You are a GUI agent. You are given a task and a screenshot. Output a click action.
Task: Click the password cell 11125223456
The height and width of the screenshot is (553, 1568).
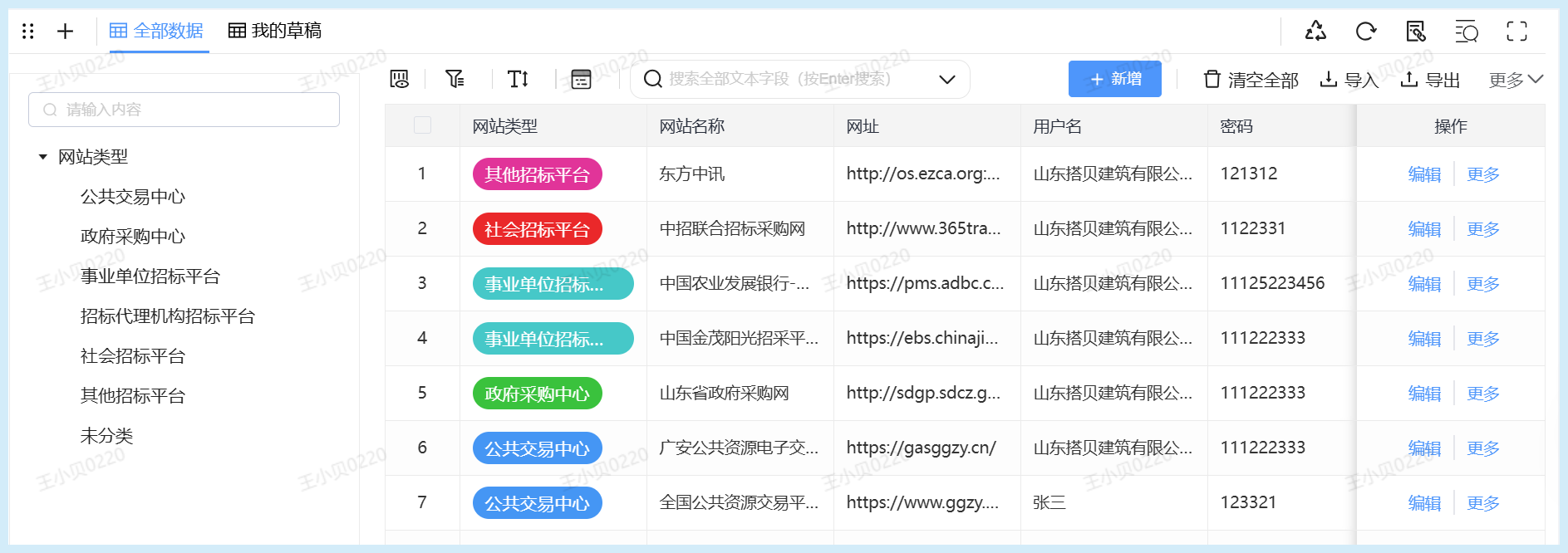tap(1282, 284)
